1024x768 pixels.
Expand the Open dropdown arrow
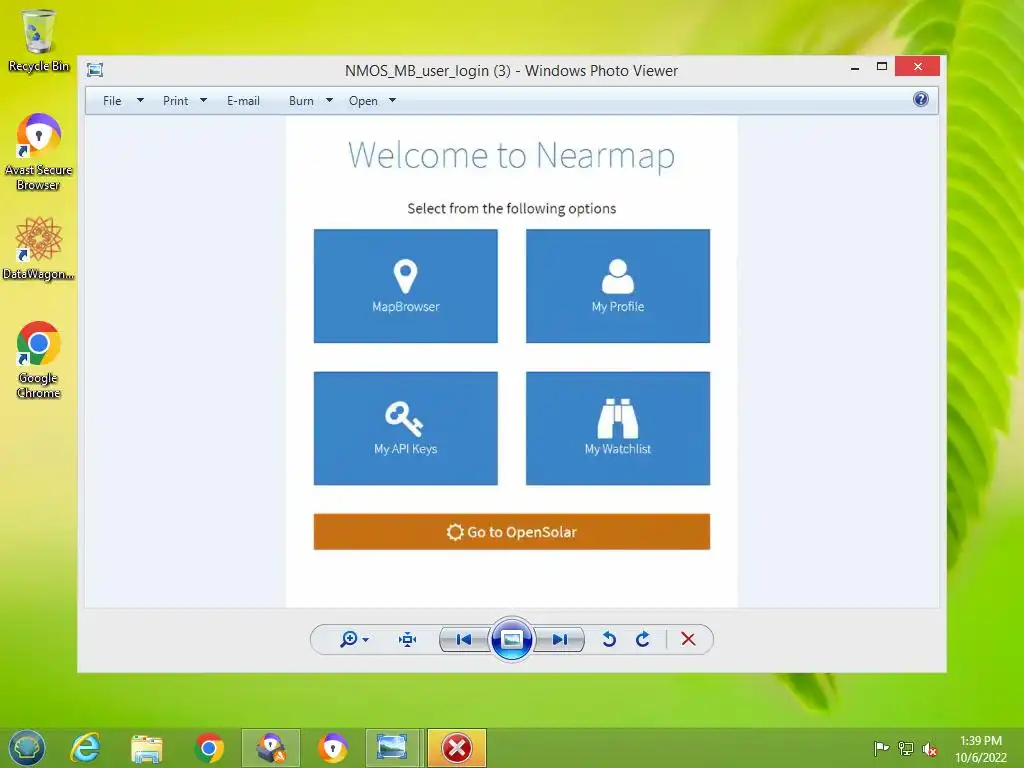click(392, 101)
